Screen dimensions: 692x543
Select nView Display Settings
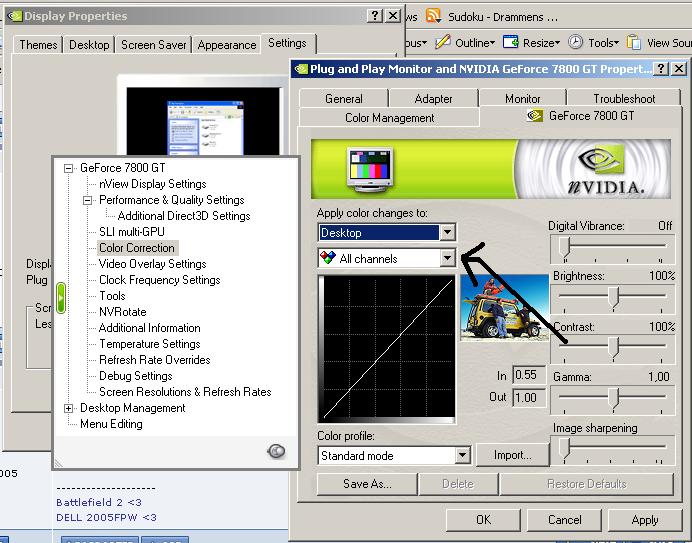click(x=153, y=184)
